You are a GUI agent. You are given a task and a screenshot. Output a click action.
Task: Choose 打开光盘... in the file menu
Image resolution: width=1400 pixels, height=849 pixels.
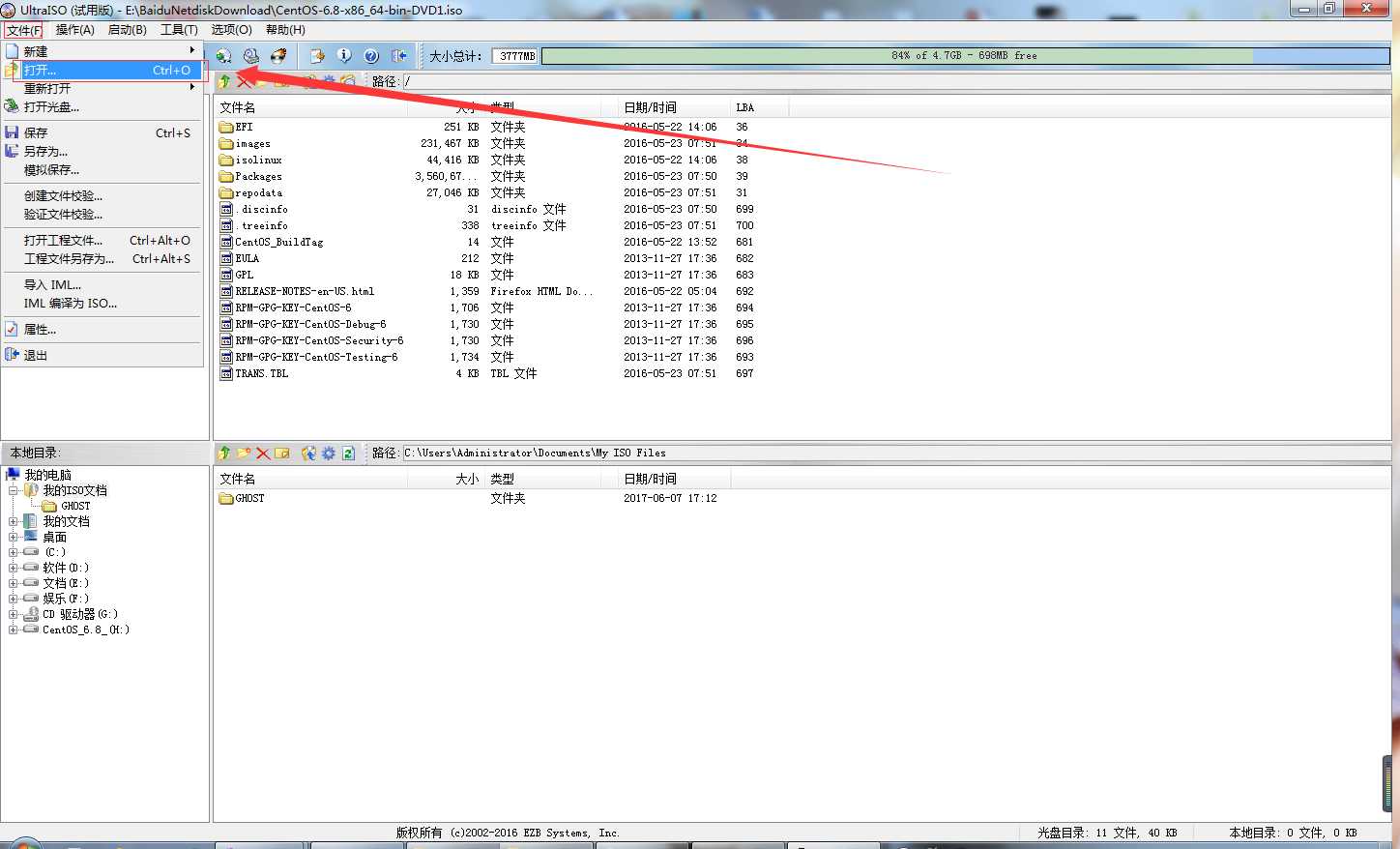(102, 106)
